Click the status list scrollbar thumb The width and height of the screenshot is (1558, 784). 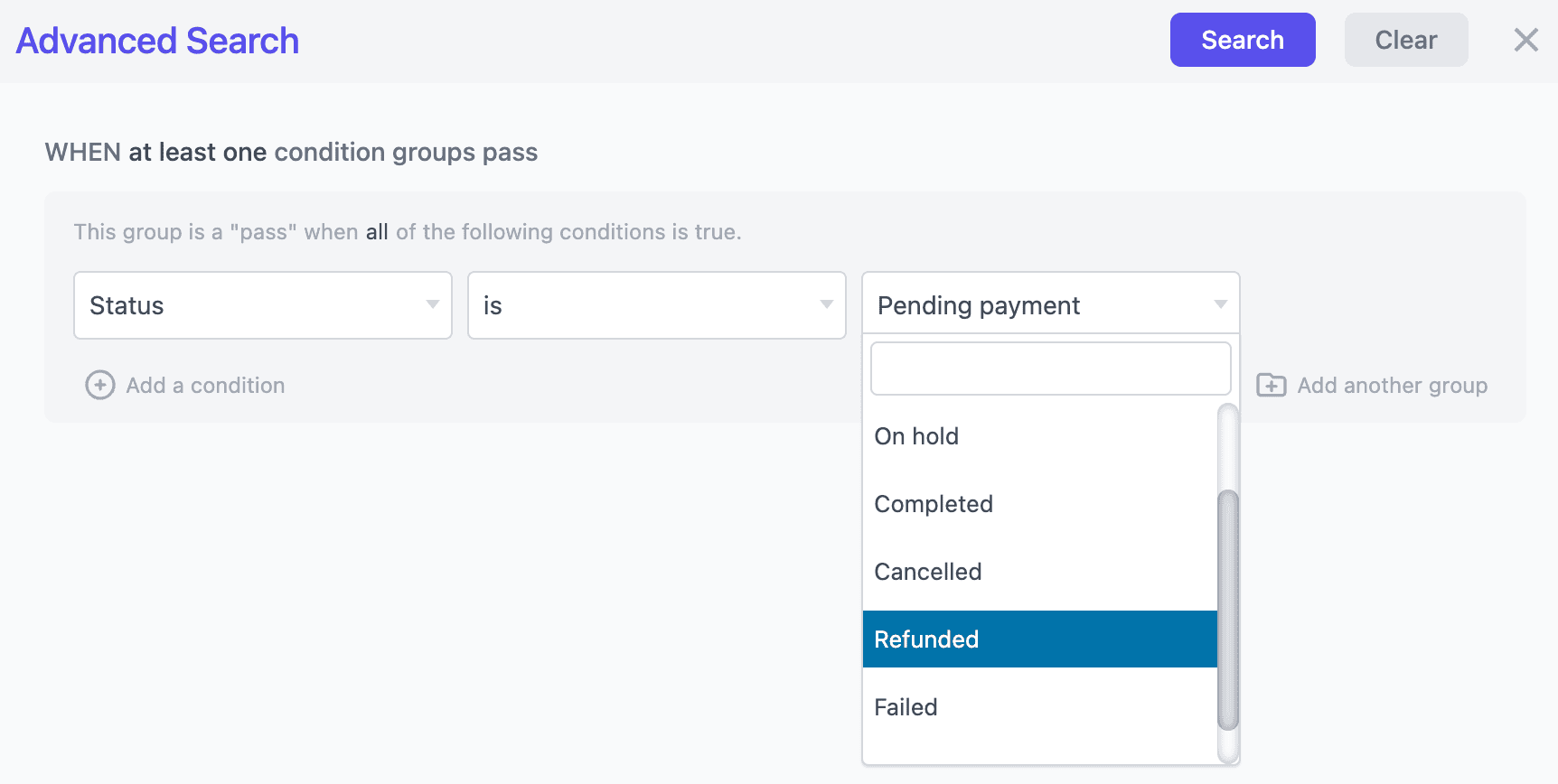(1228, 610)
